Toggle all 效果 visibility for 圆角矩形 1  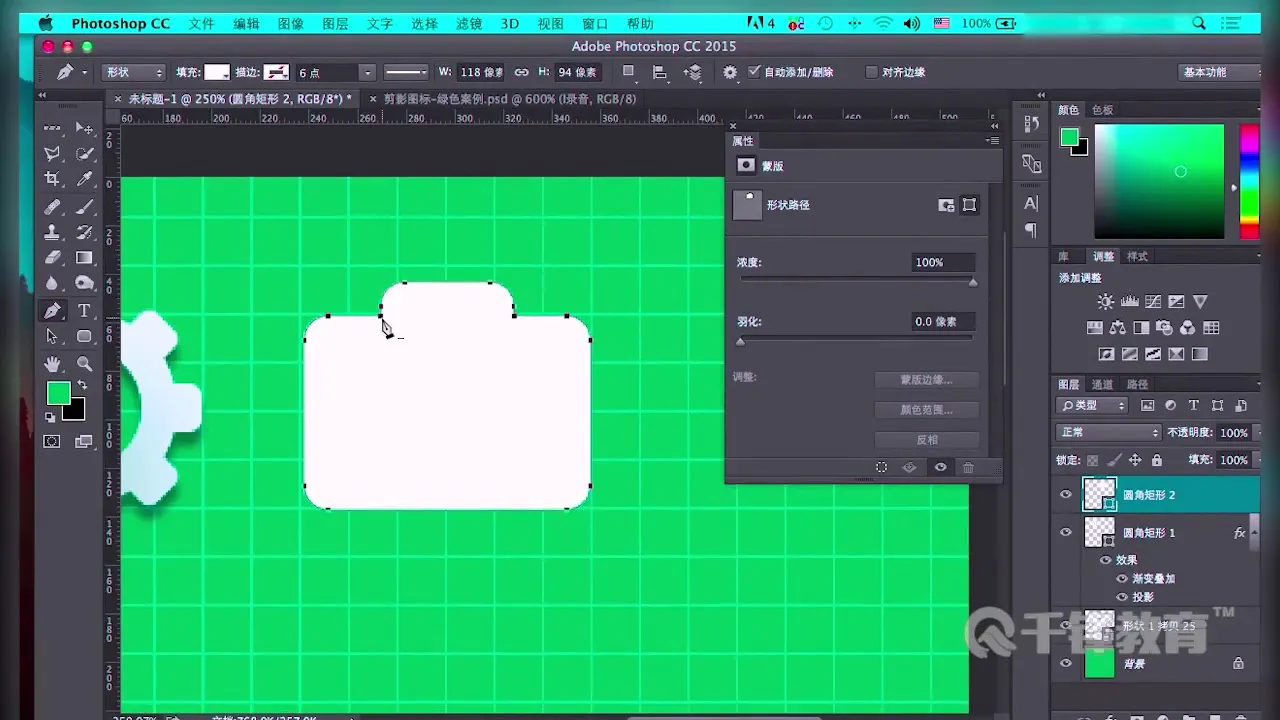[1106, 560]
